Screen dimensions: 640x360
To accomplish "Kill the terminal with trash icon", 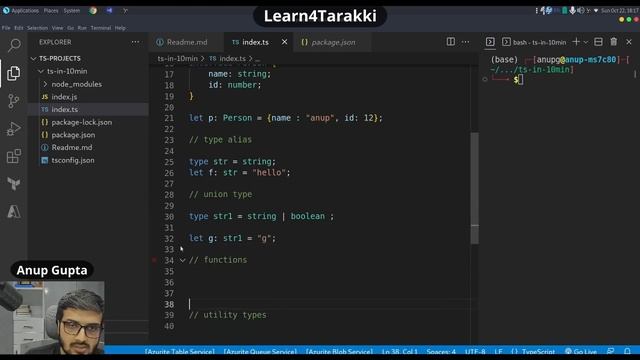I will pyautogui.click(x=613, y=42).
